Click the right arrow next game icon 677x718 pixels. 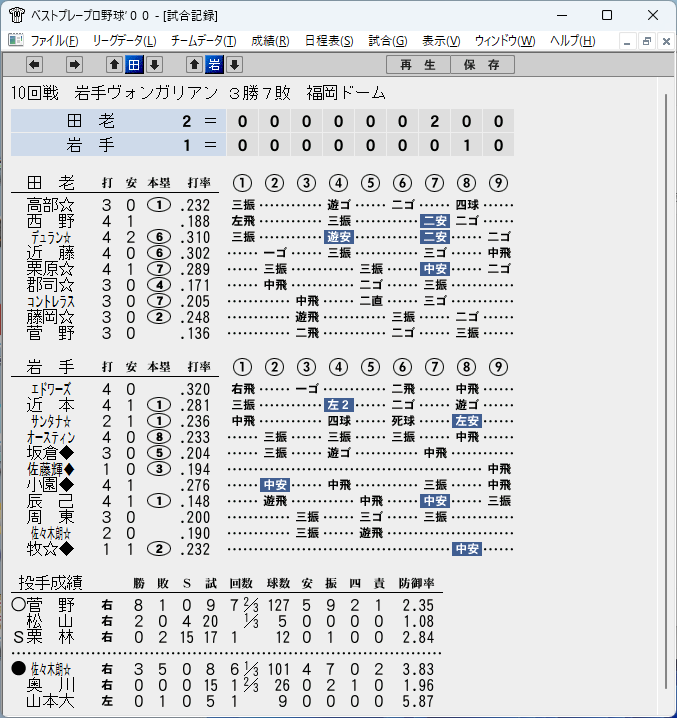point(74,65)
